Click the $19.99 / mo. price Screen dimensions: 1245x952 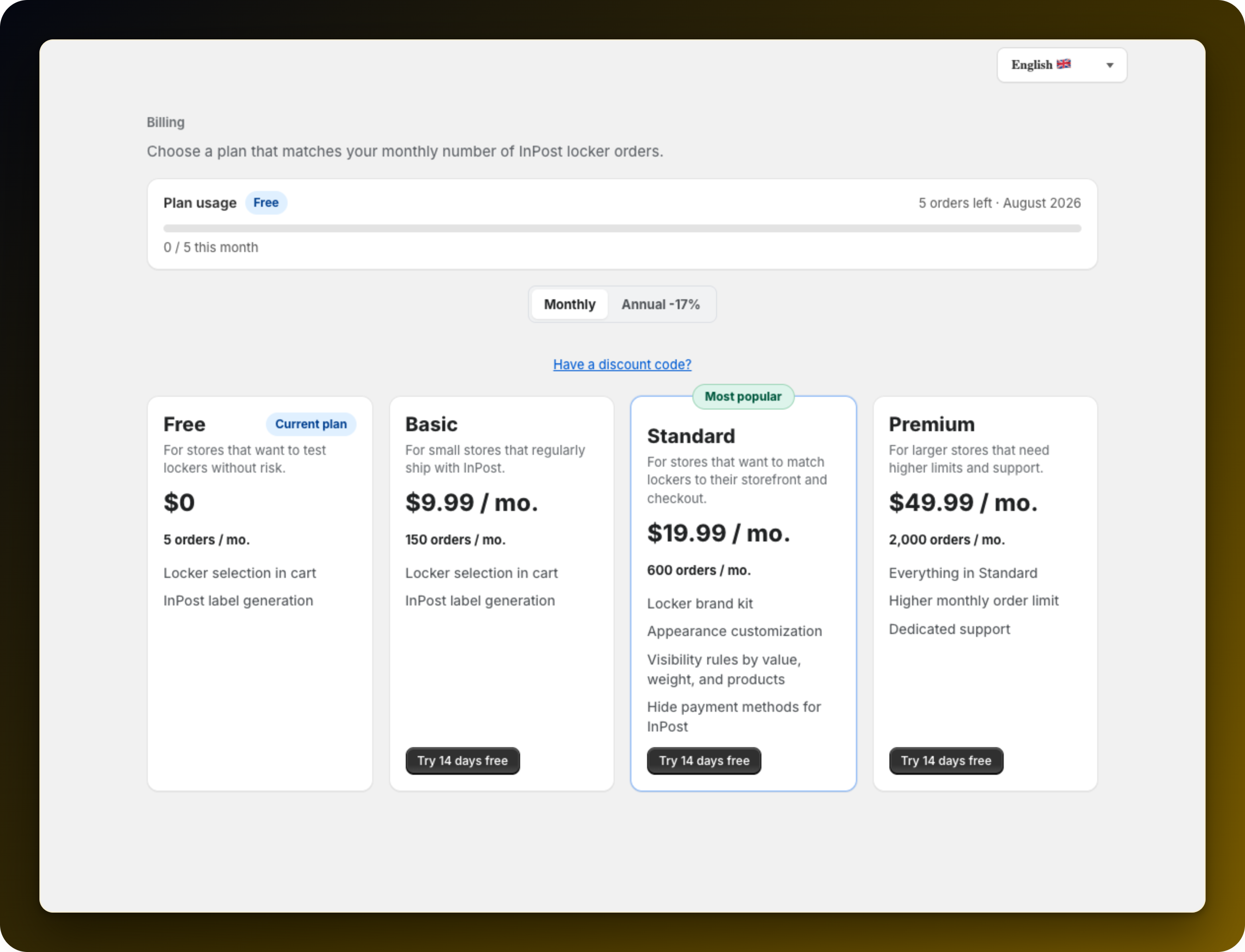tap(719, 533)
